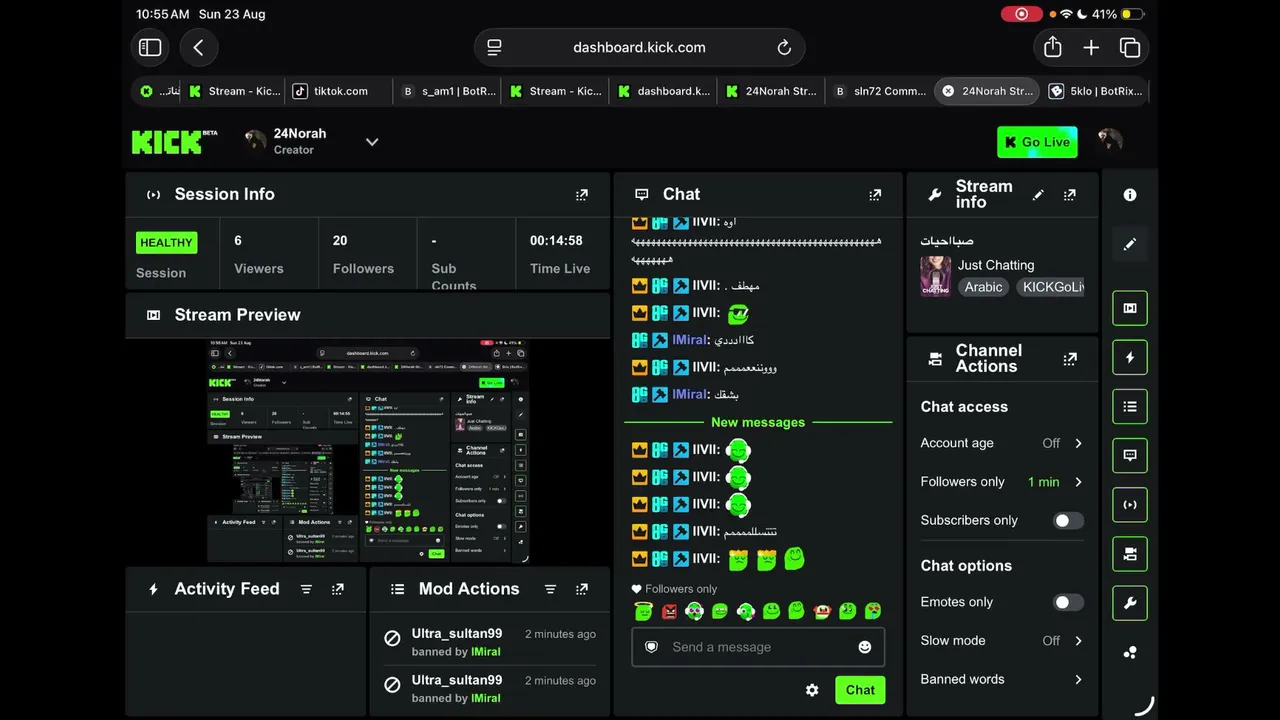Screen dimensions: 1280x720
Task: Open the emoji picker in message box
Action: coord(865,647)
